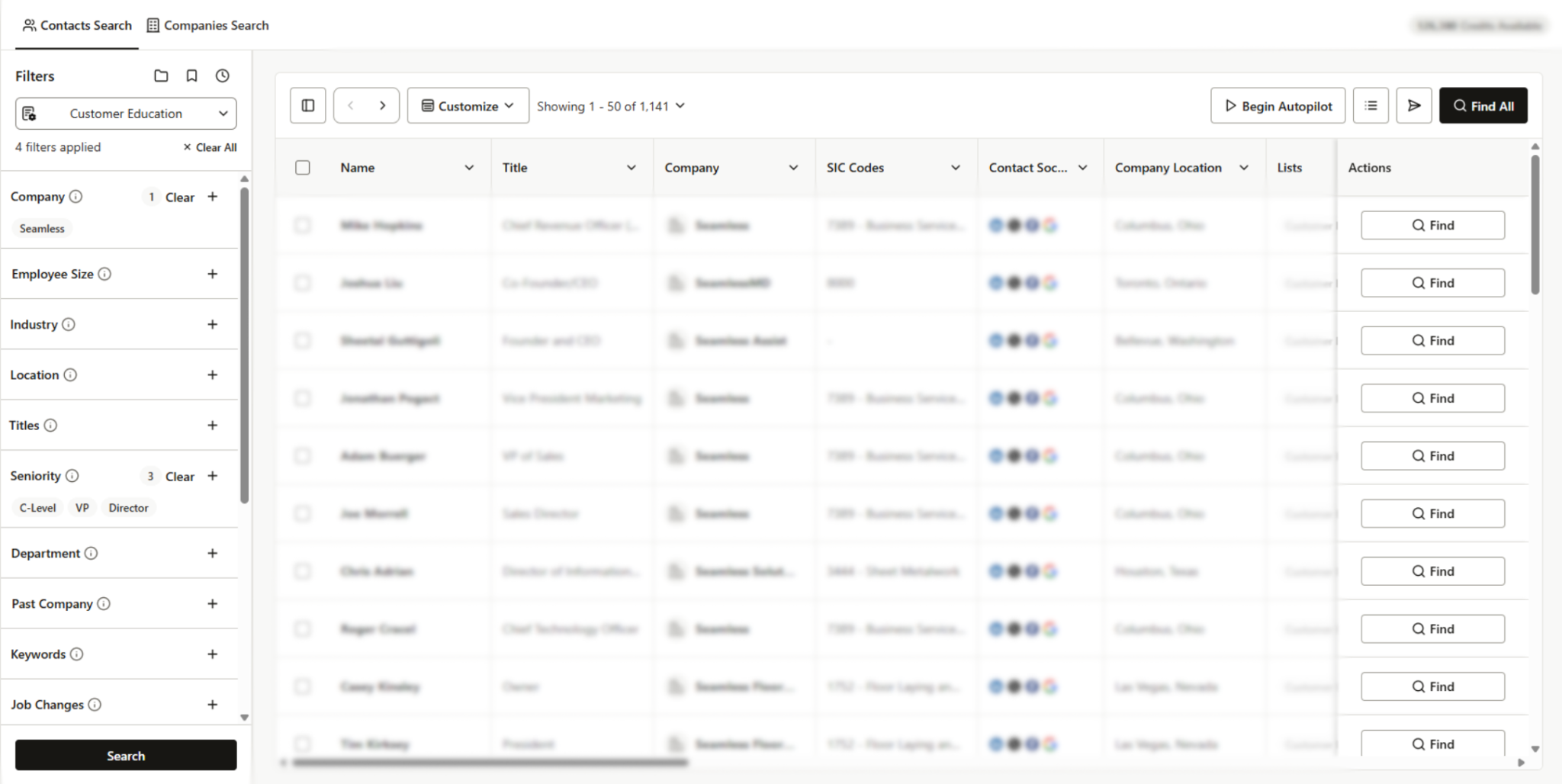The image size is (1562, 784).
Task: Expand the Keywords filter section
Action: (x=213, y=654)
